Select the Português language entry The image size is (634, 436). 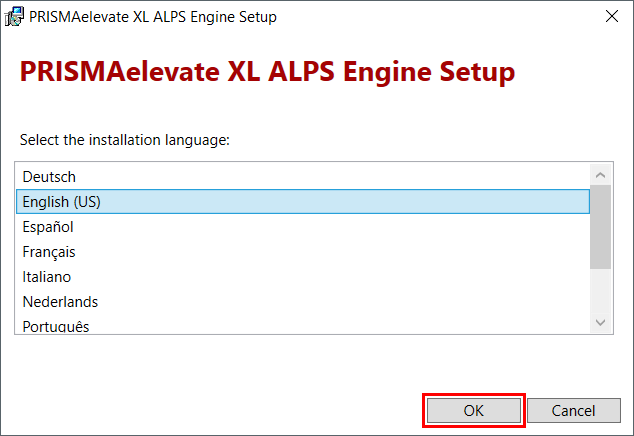coord(302,324)
